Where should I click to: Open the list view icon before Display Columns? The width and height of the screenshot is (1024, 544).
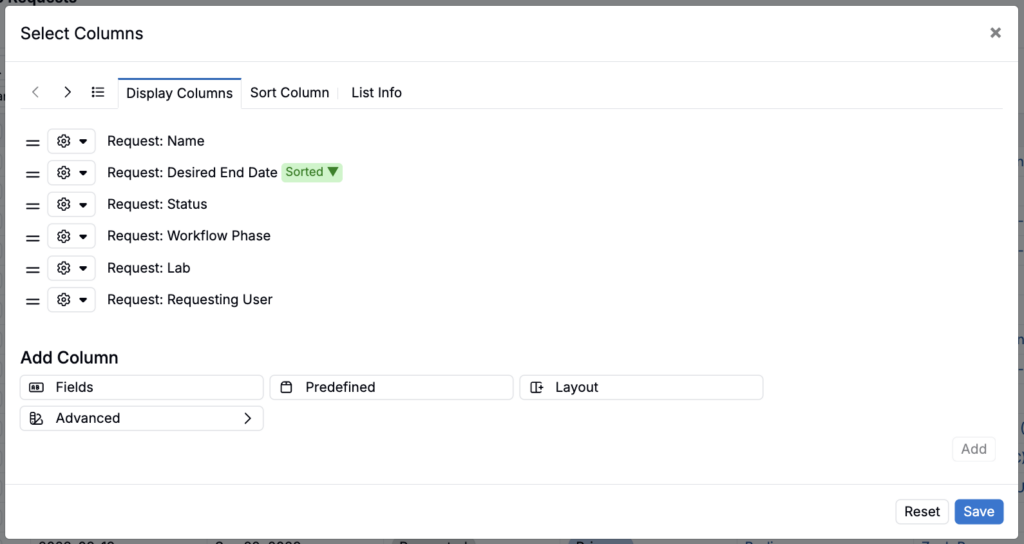click(98, 92)
